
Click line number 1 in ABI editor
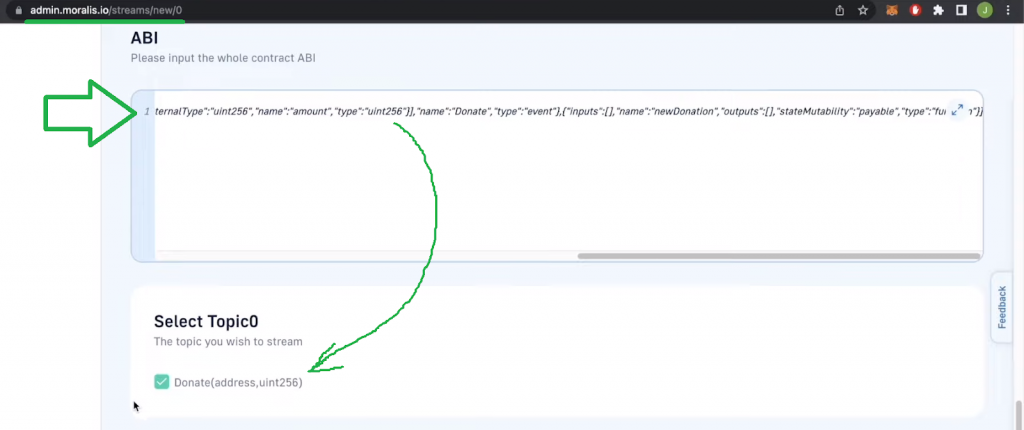coord(147,111)
